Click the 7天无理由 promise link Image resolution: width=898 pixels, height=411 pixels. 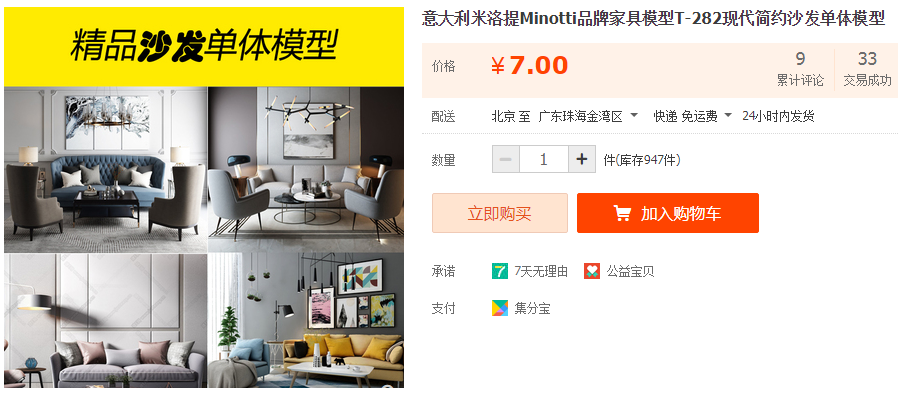(541, 271)
